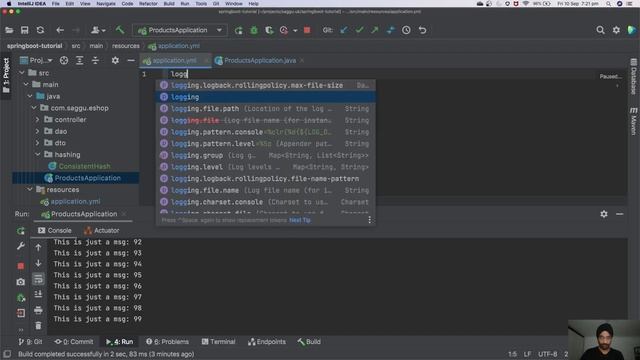This screenshot has height=360, width=640.
Task: Open the Console tab
Action: pyautogui.click(x=55, y=231)
